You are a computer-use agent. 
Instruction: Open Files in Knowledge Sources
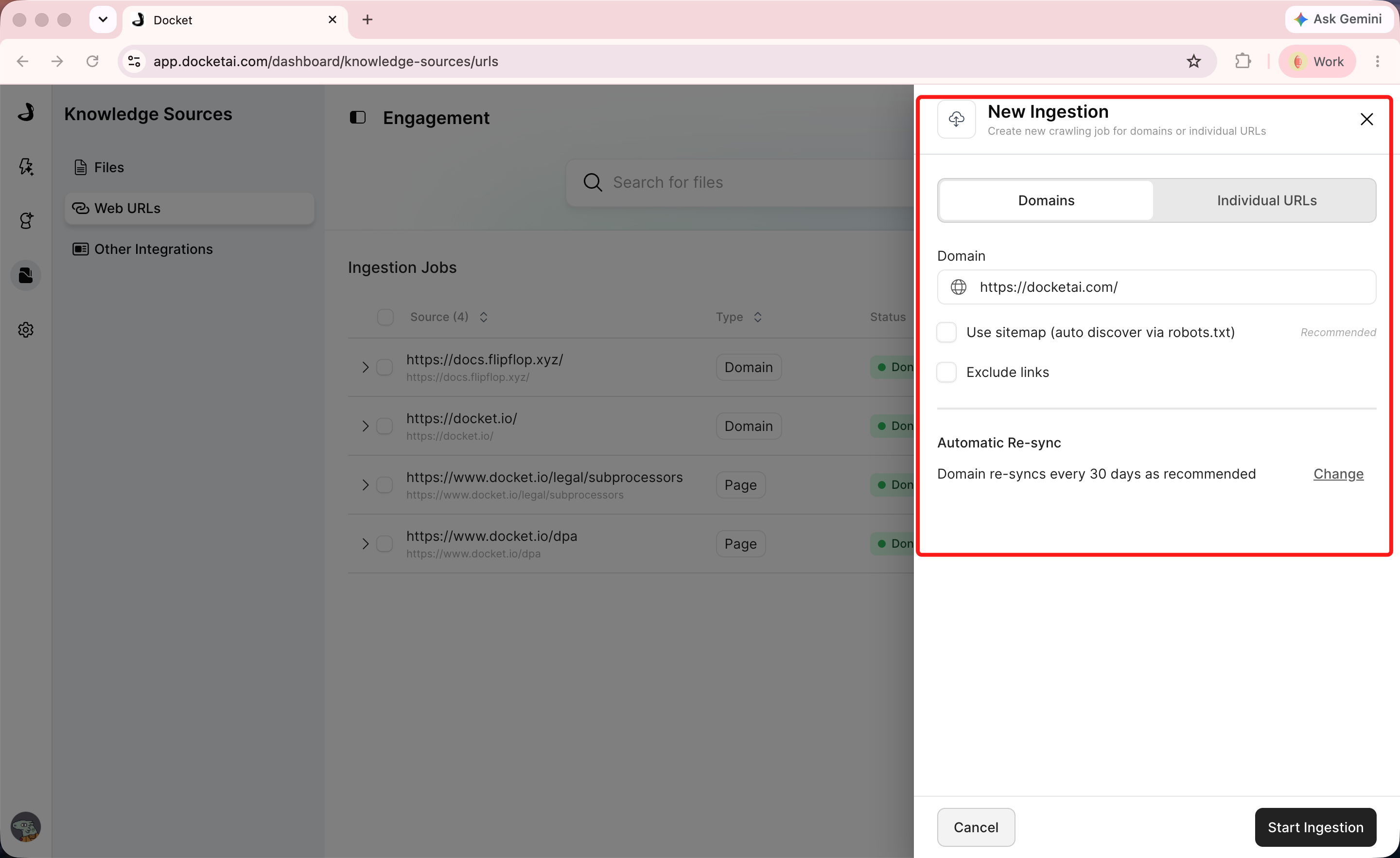point(189,167)
